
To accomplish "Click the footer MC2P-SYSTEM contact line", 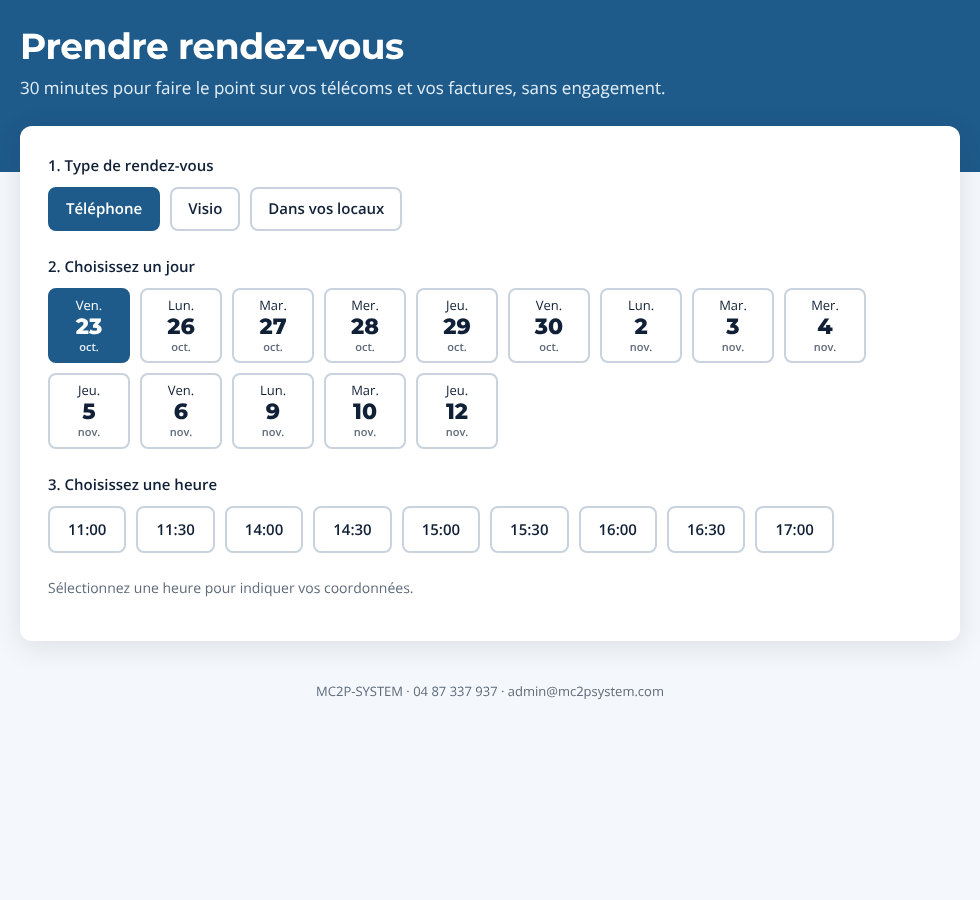I will [x=490, y=691].
